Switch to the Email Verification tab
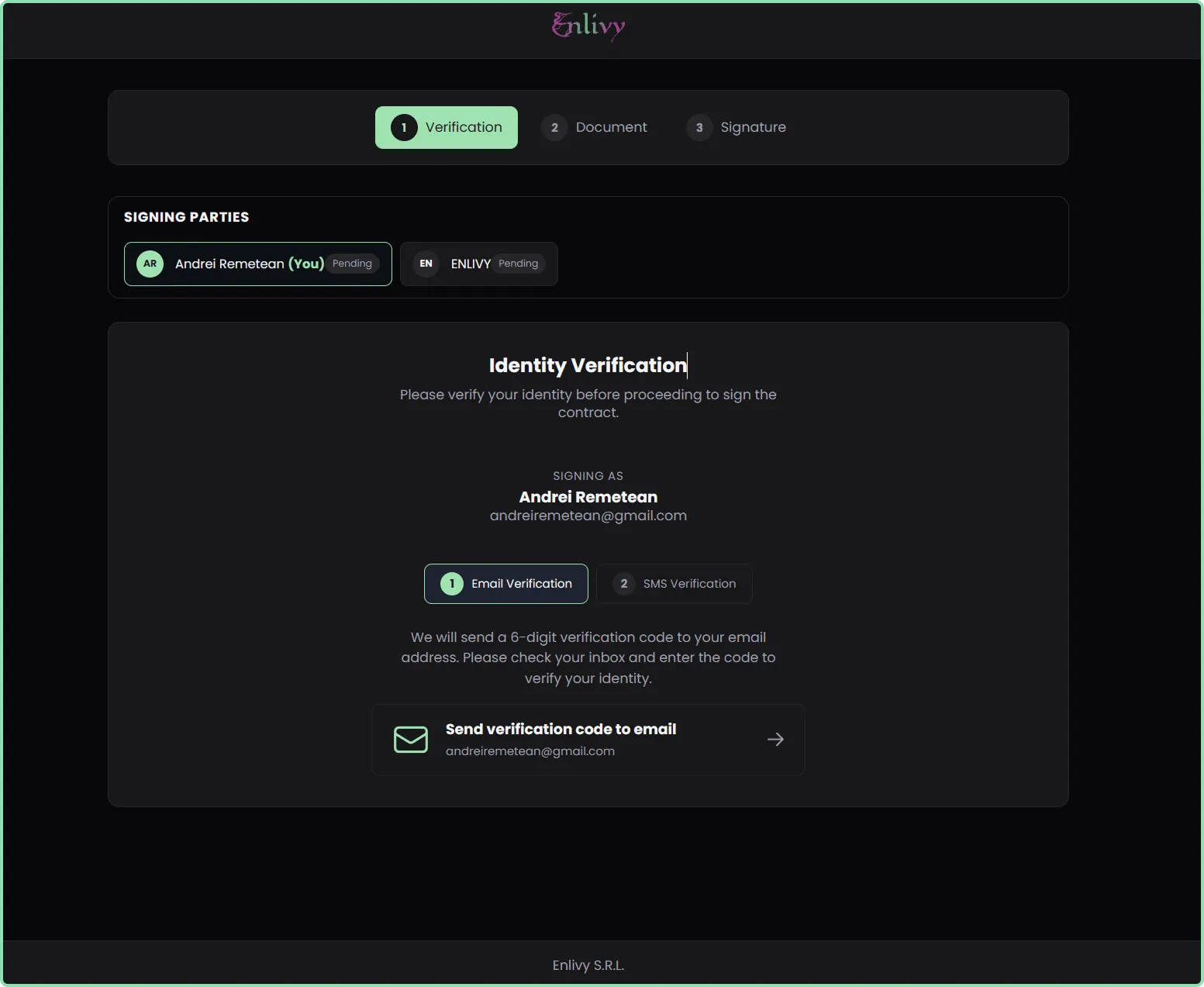 click(x=506, y=584)
